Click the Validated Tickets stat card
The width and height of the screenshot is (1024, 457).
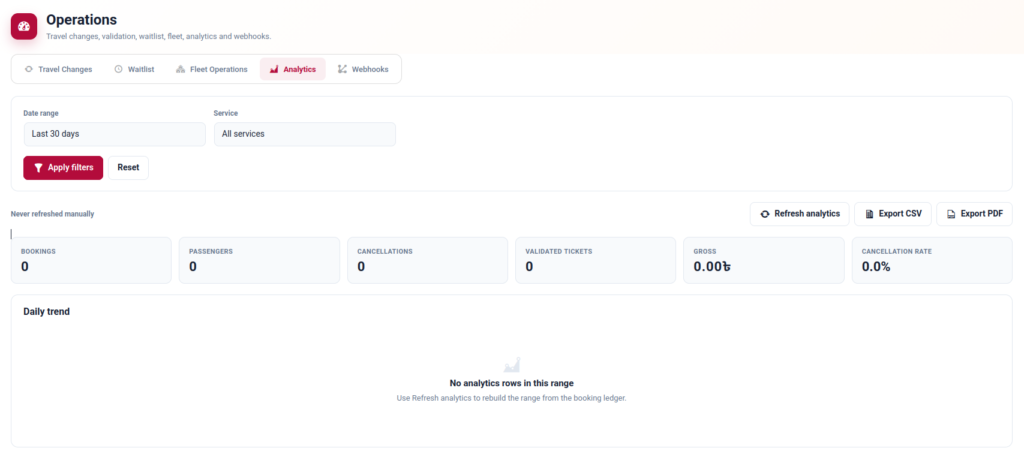[596, 260]
